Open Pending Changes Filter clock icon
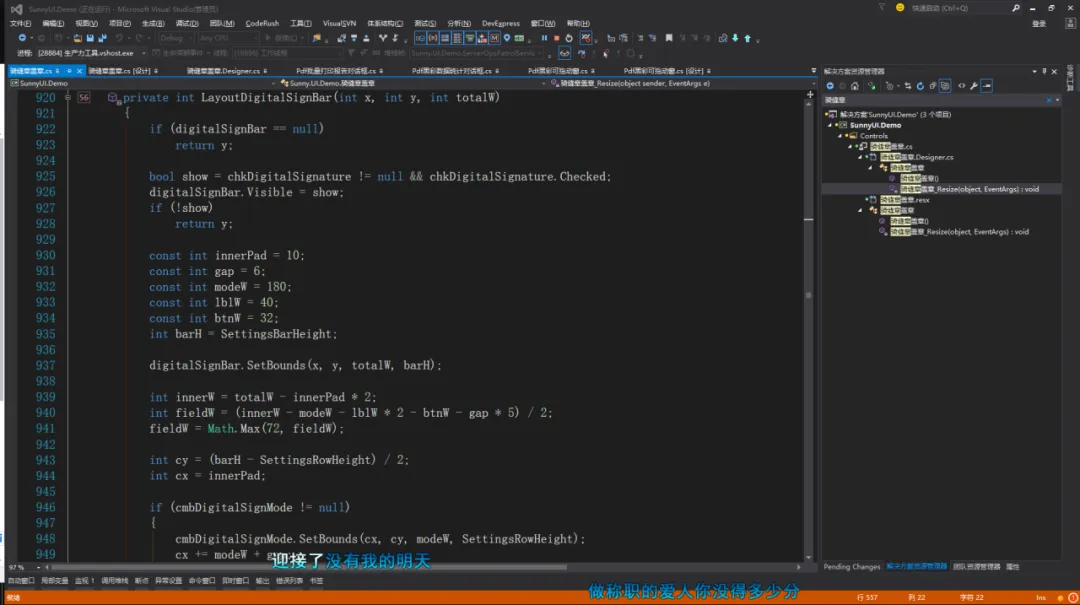The height and width of the screenshot is (605, 1080). click(890, 86)
